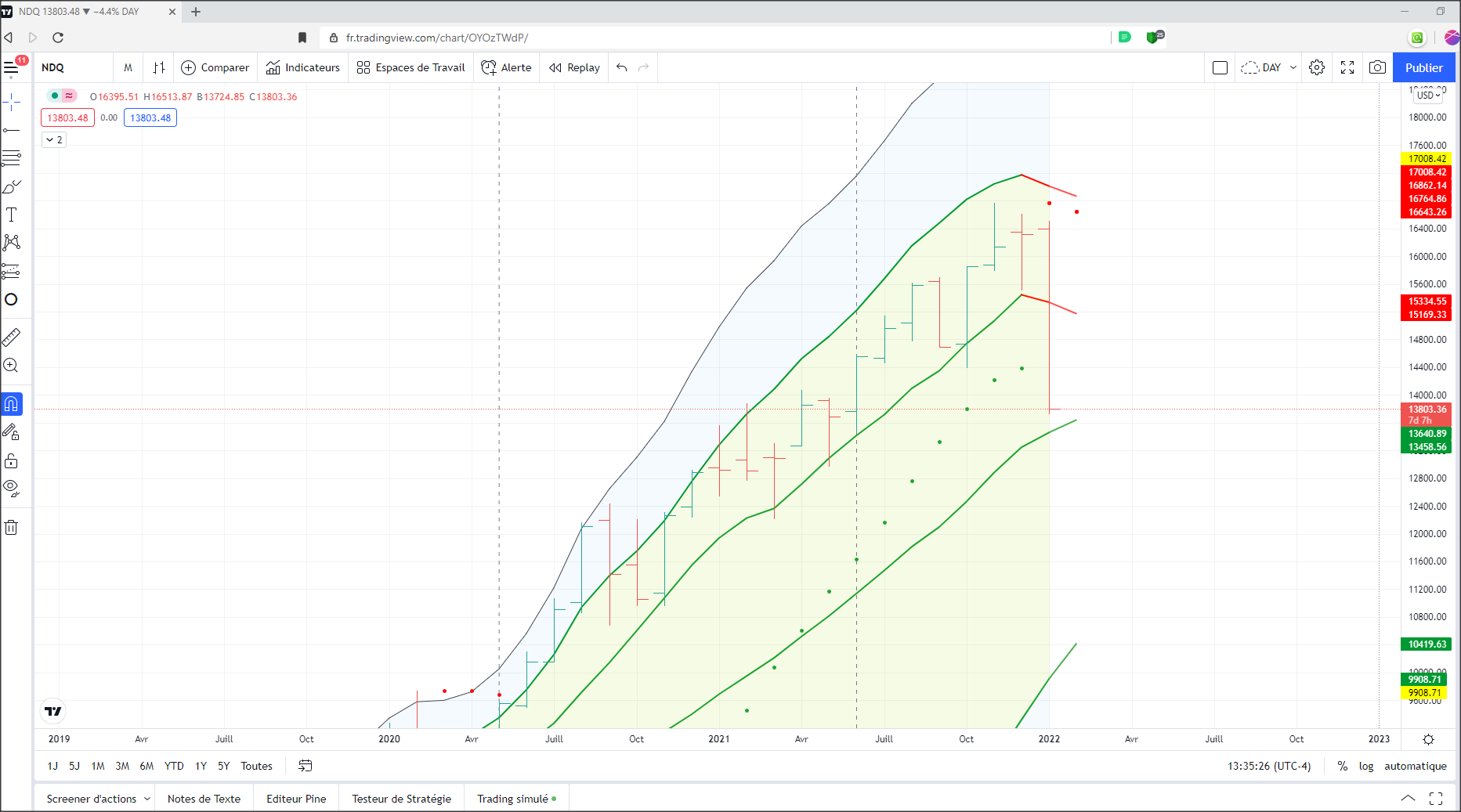Screen dimensions: 1461x812
Task: Toggle log scale mode
Action: point(1366,766)
